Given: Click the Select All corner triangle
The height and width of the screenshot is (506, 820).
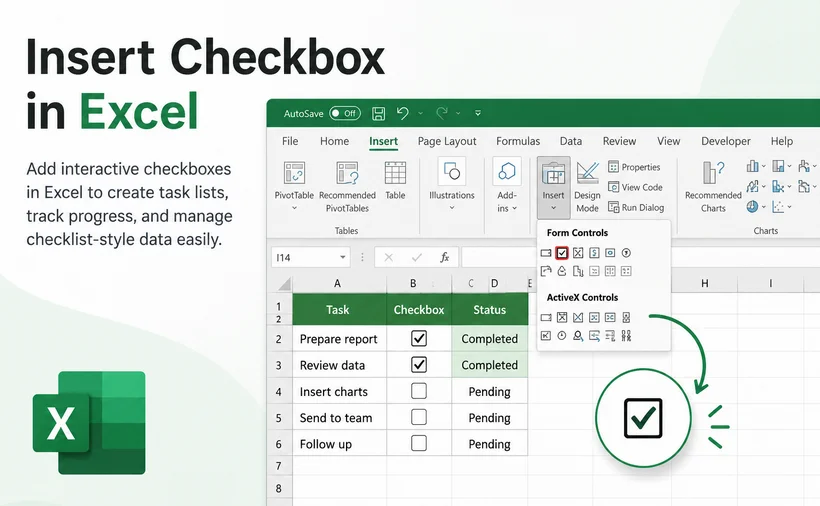Looking at the screenshot, I should pyautogui.click(x=284, y=284).
